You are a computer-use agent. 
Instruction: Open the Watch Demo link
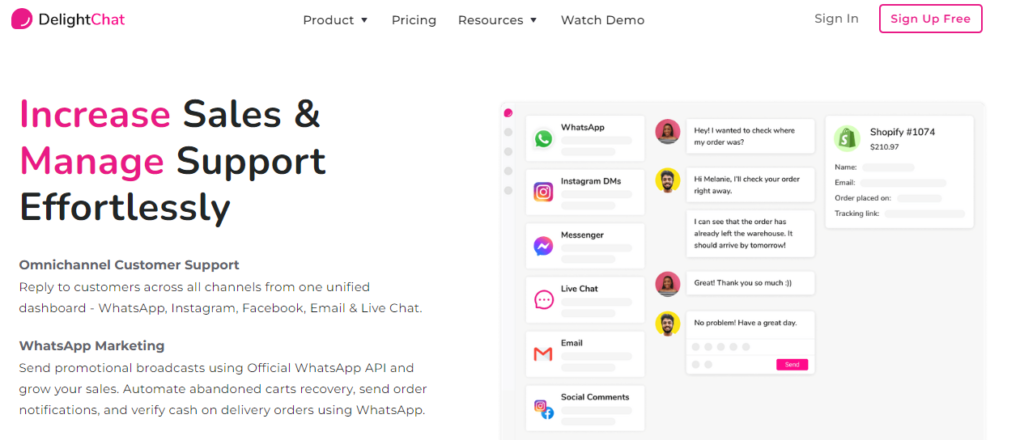pos(603,20)
